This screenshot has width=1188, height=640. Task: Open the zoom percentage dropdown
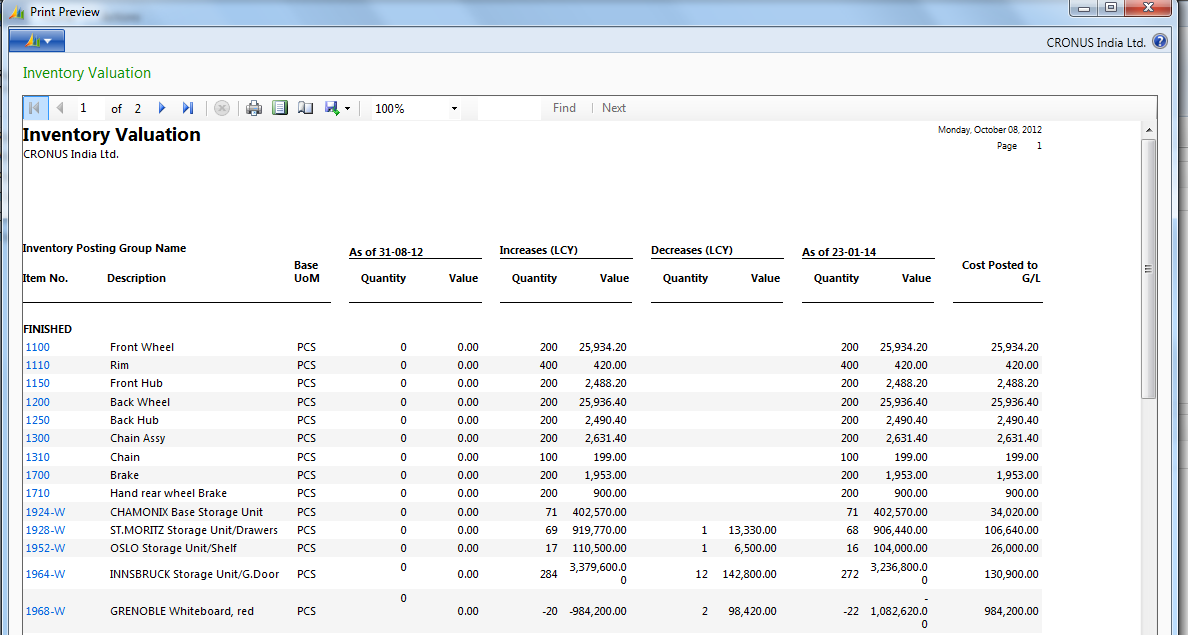tap(453, 107)
